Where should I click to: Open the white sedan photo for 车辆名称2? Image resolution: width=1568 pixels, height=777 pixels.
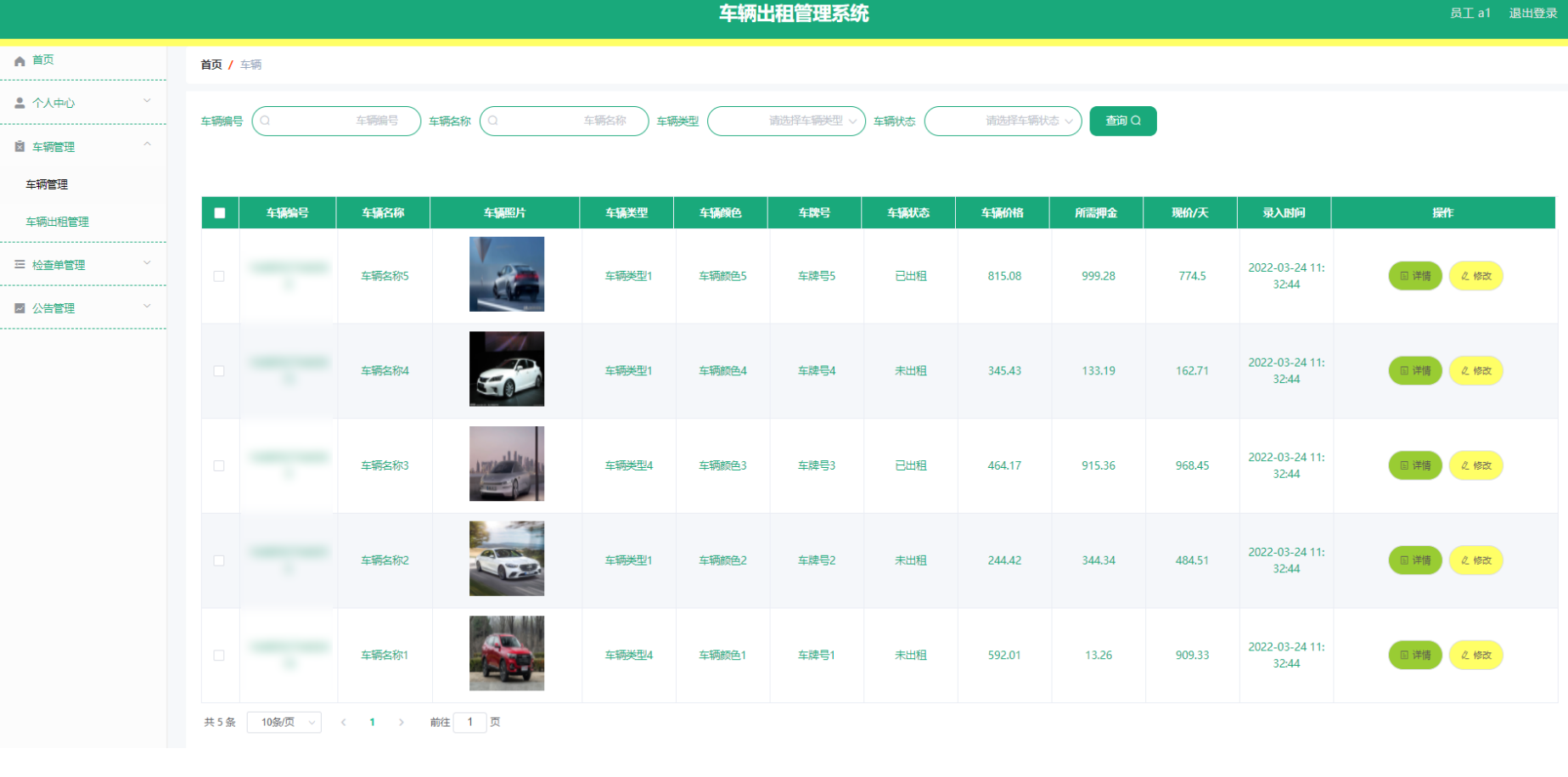coord(507,559)
